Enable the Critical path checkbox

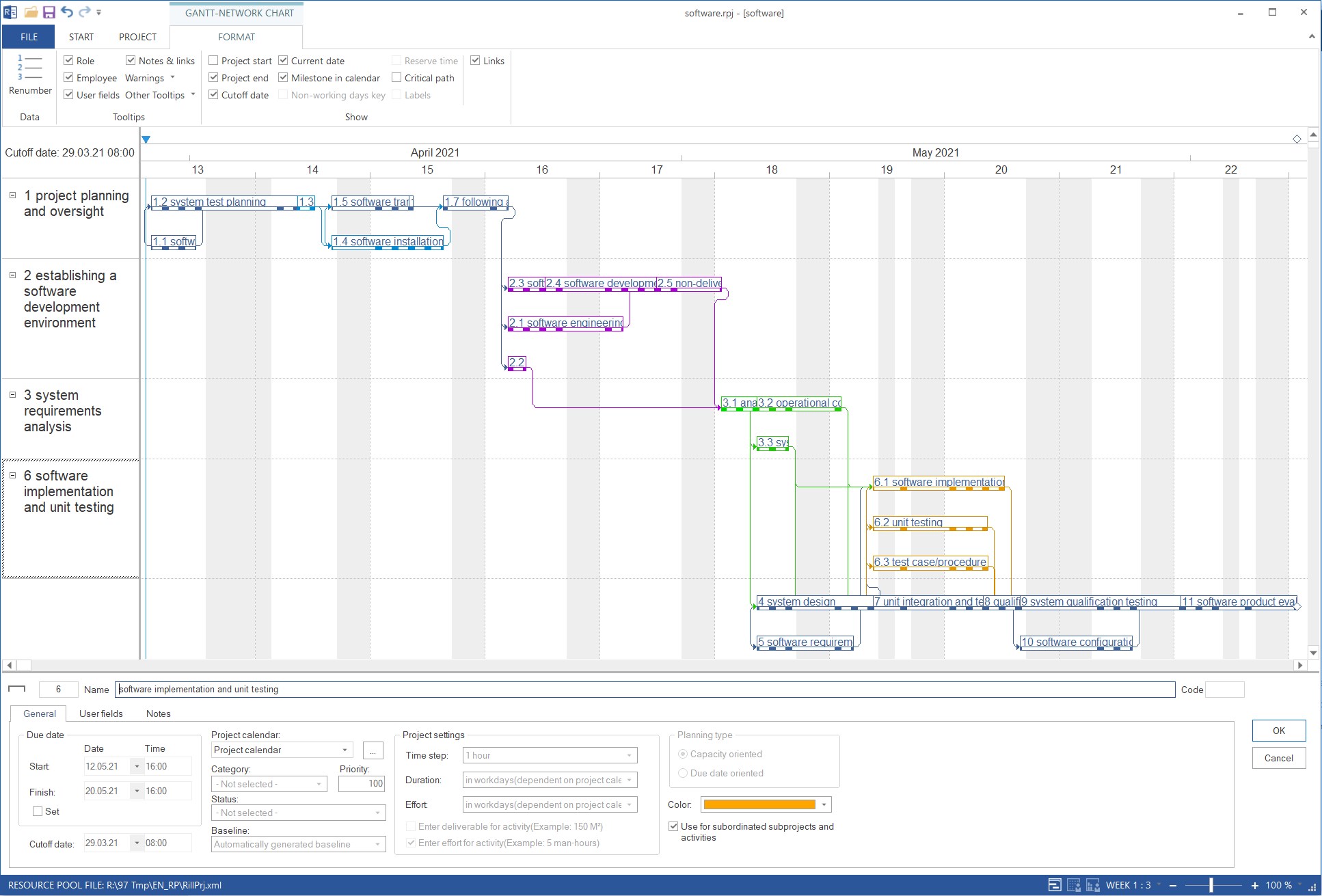396,78
